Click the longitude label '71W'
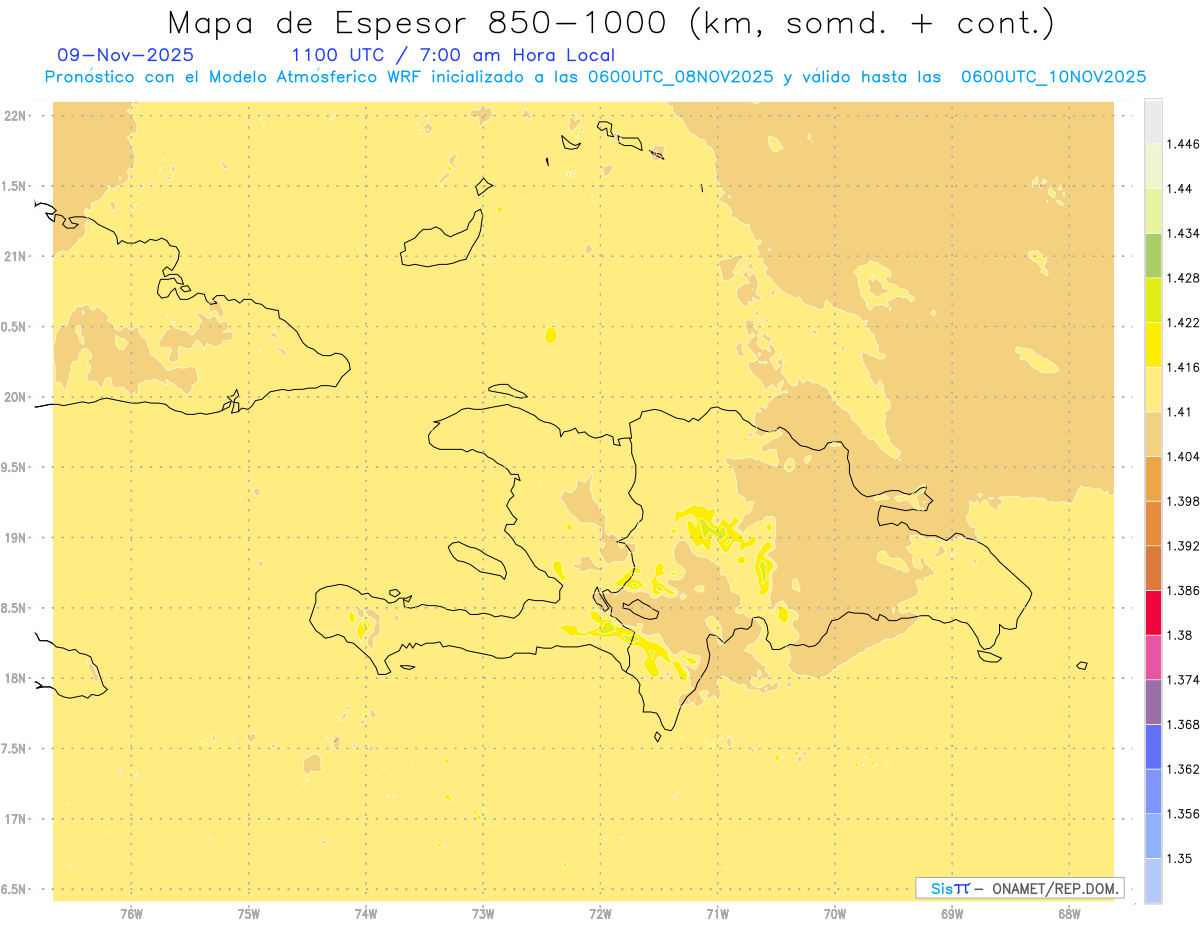The height and width of the screenshot is (927, 1200). click(718, 914)
